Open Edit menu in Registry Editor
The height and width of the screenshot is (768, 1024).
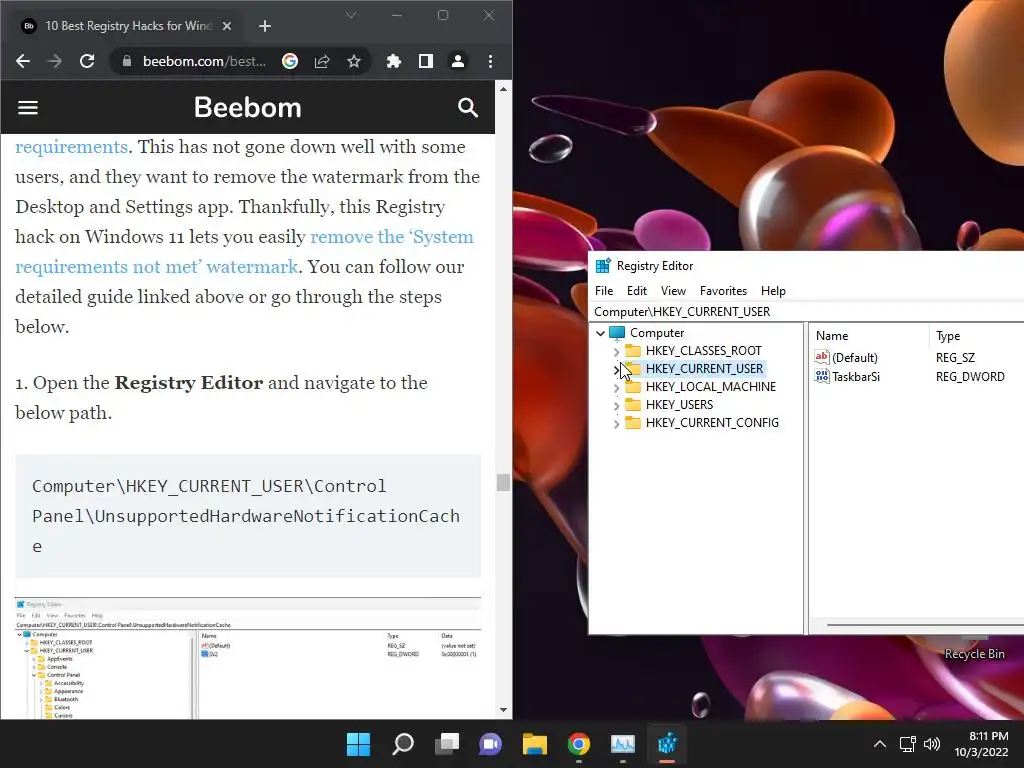pos(637,291)
